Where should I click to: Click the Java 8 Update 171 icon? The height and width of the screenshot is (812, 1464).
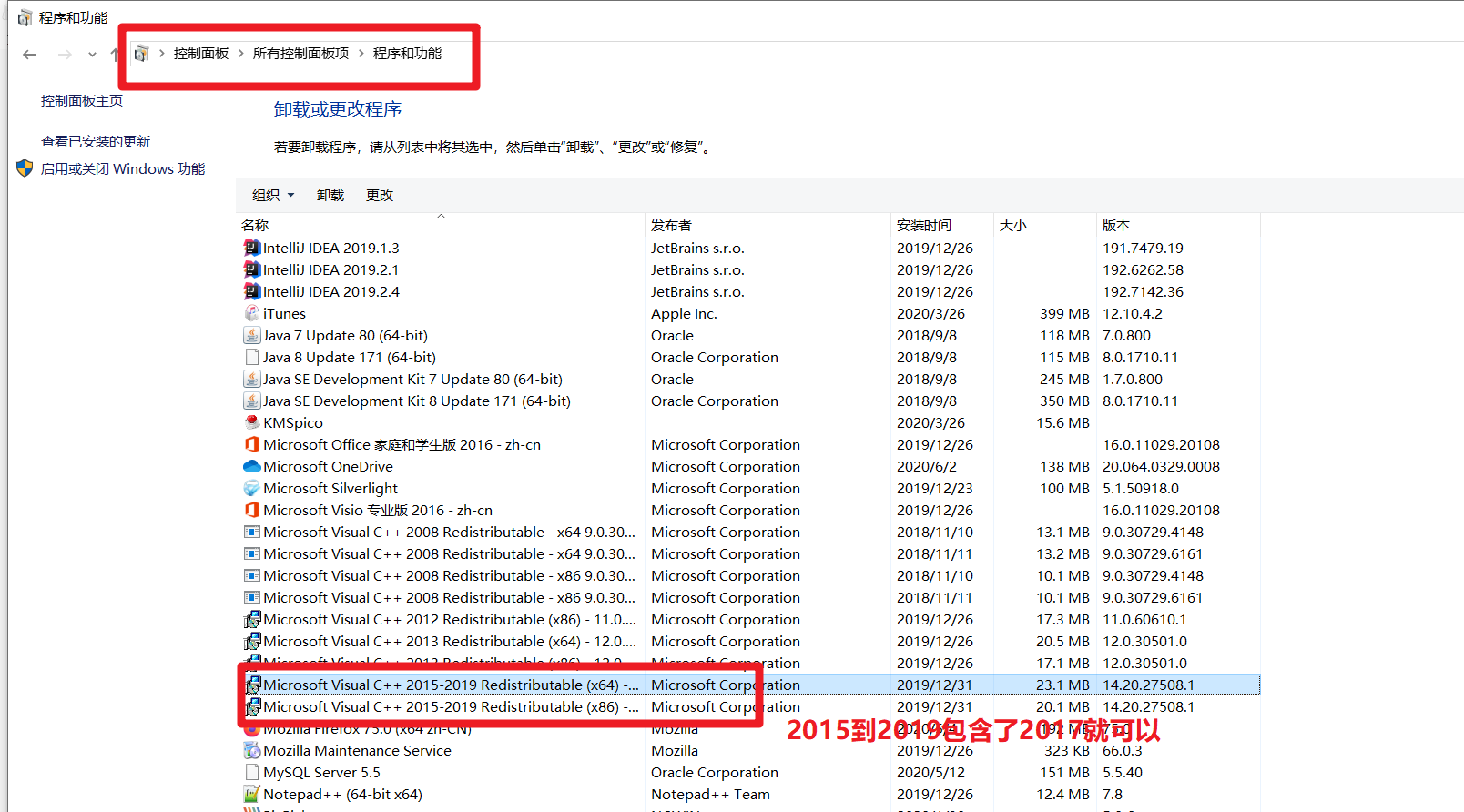252,357
